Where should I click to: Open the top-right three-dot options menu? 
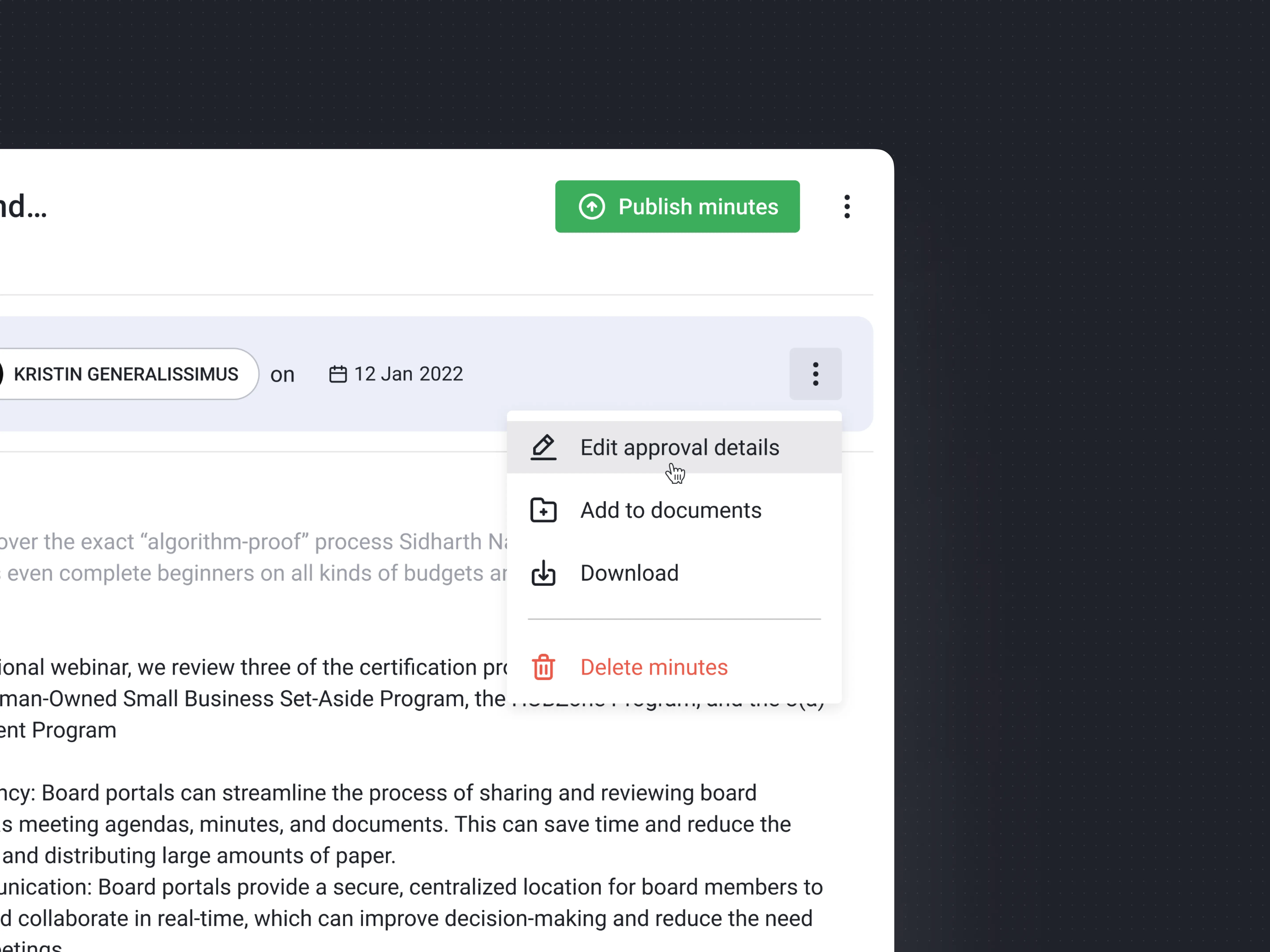pyautogui.click(x=847, y=206)
